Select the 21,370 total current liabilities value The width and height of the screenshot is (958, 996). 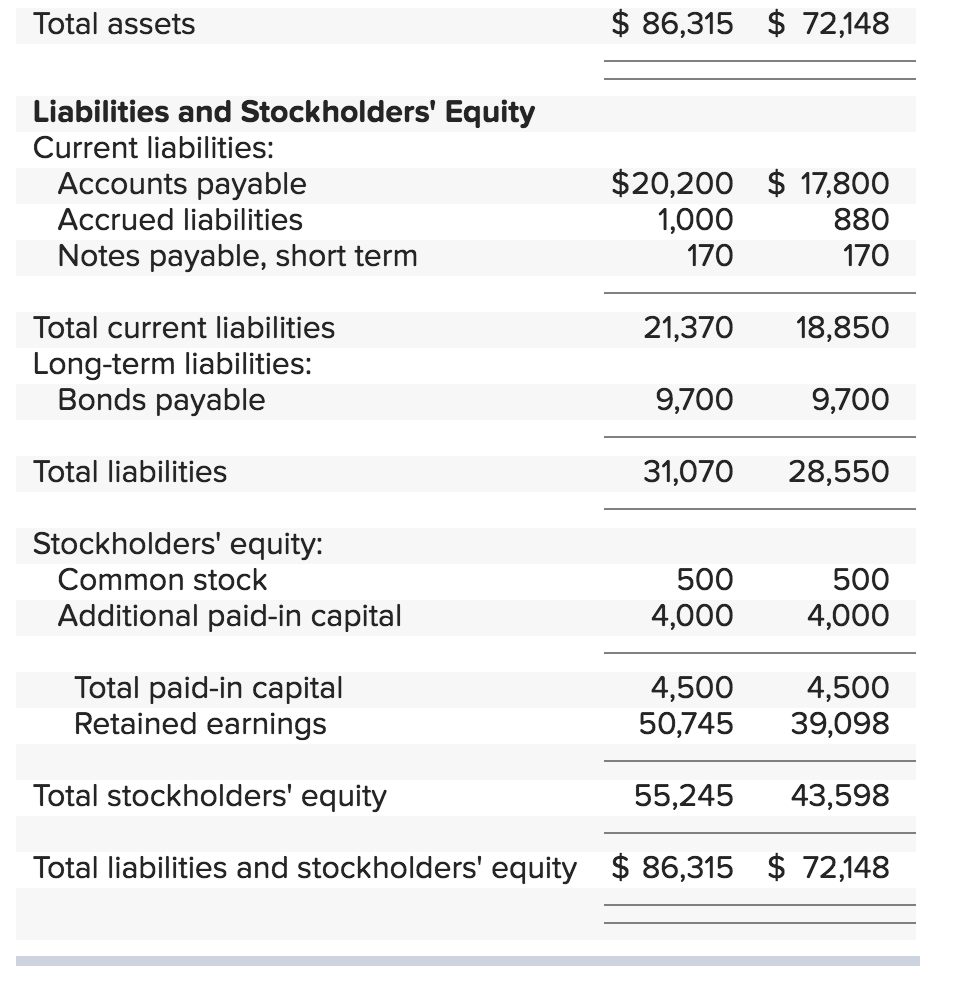tap(687, 328)
